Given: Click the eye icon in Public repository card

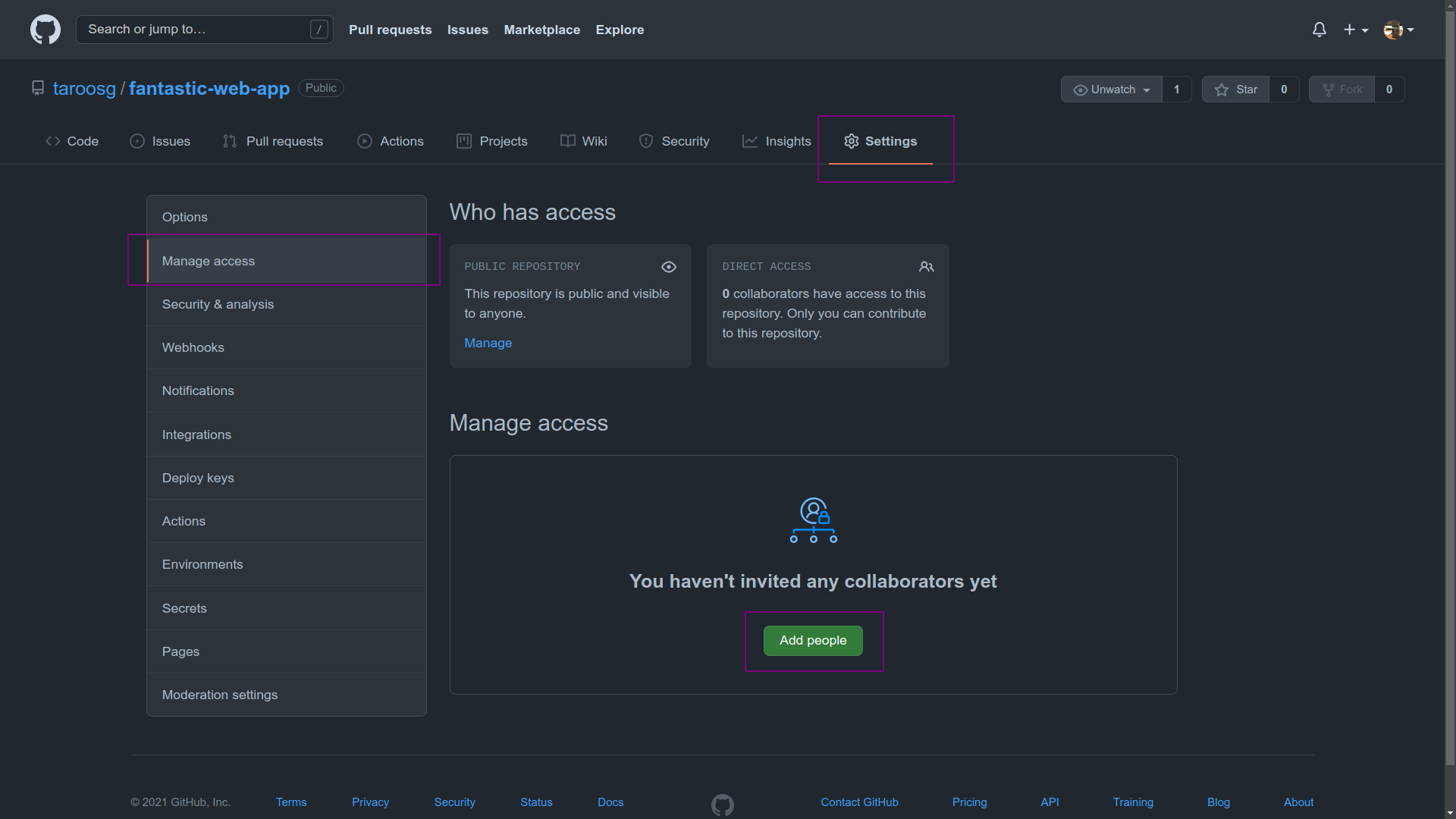Looking at the screenshot, I should (x=669, y=267).
